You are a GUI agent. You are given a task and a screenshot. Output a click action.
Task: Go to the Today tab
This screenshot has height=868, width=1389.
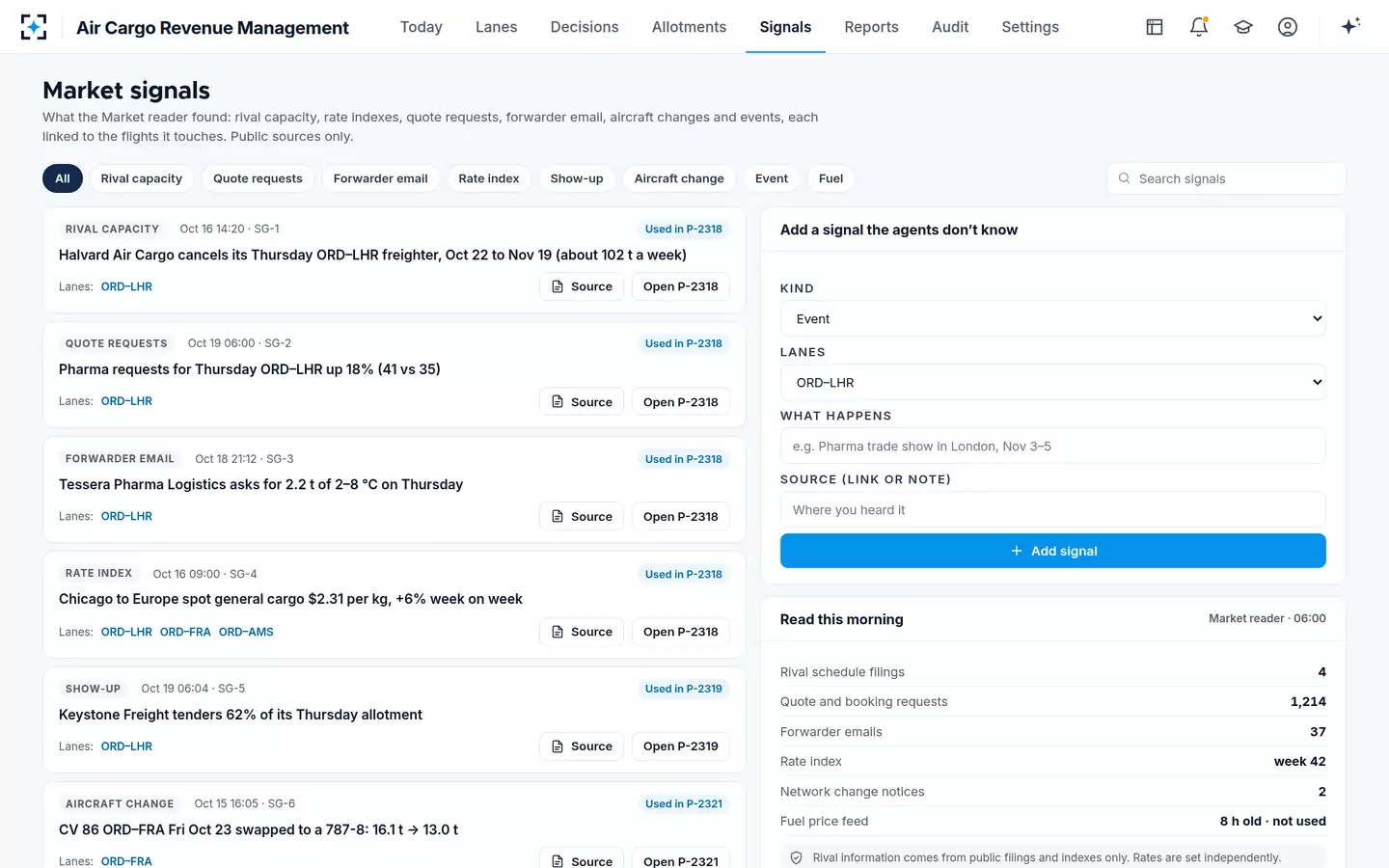point(422,27)
